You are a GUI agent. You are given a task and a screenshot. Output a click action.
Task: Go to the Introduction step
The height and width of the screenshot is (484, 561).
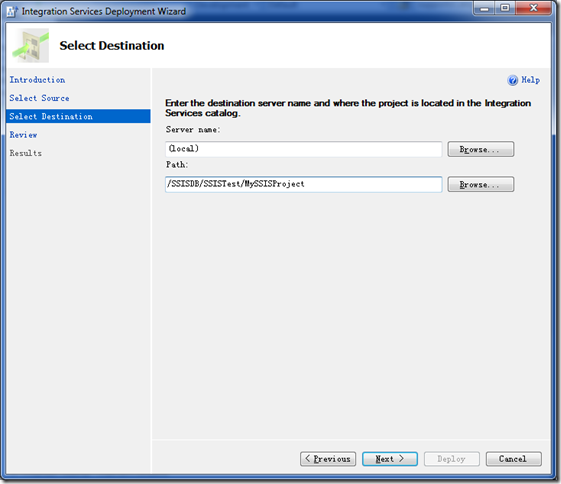pos(37,80)
